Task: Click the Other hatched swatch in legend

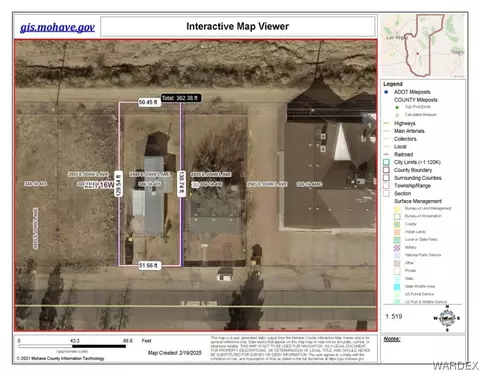Action: pos(397,263)
